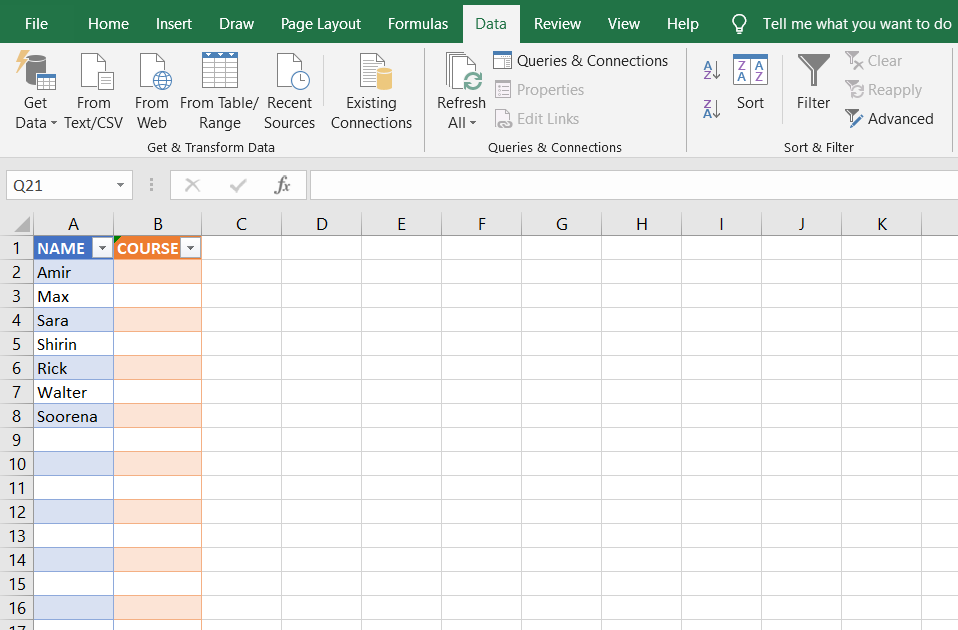The height and width of the screenshot is (630, 958).
Task: Confirm formula entry checkmark icon
Action: [238, 185]
